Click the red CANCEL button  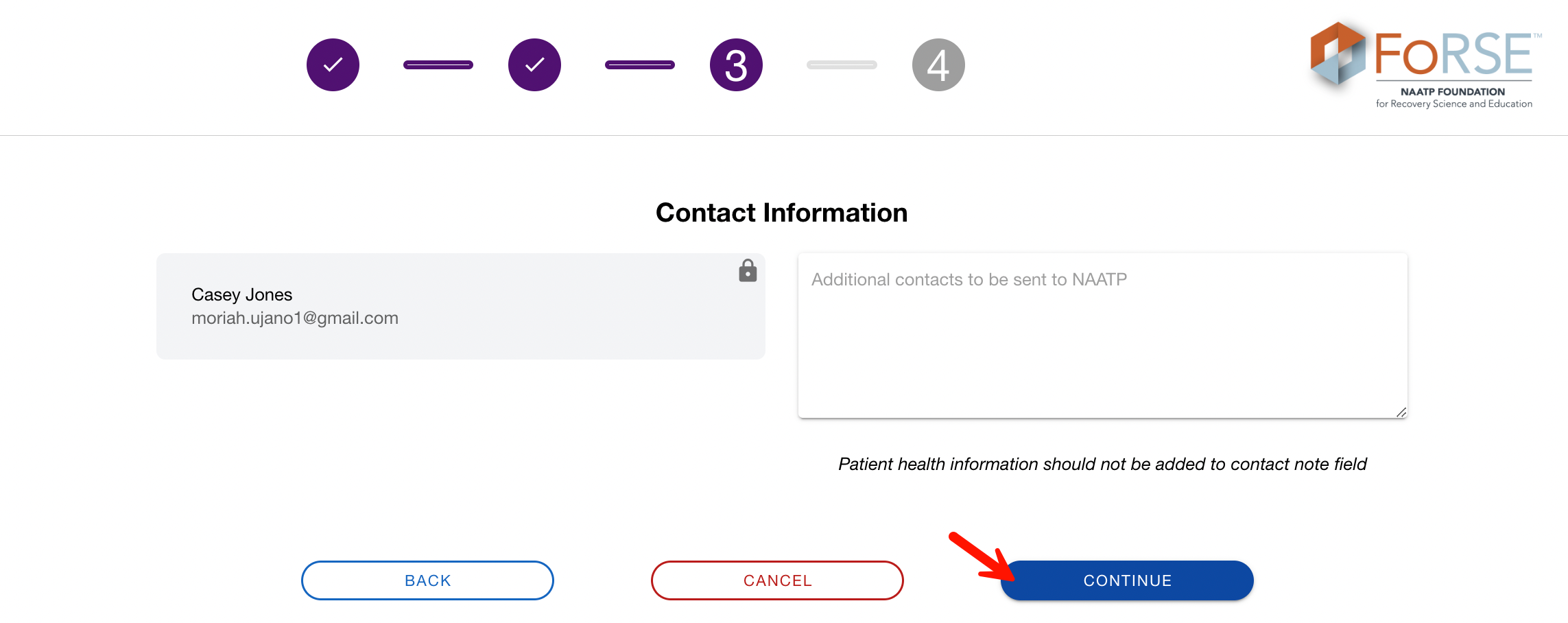(777, 580)
